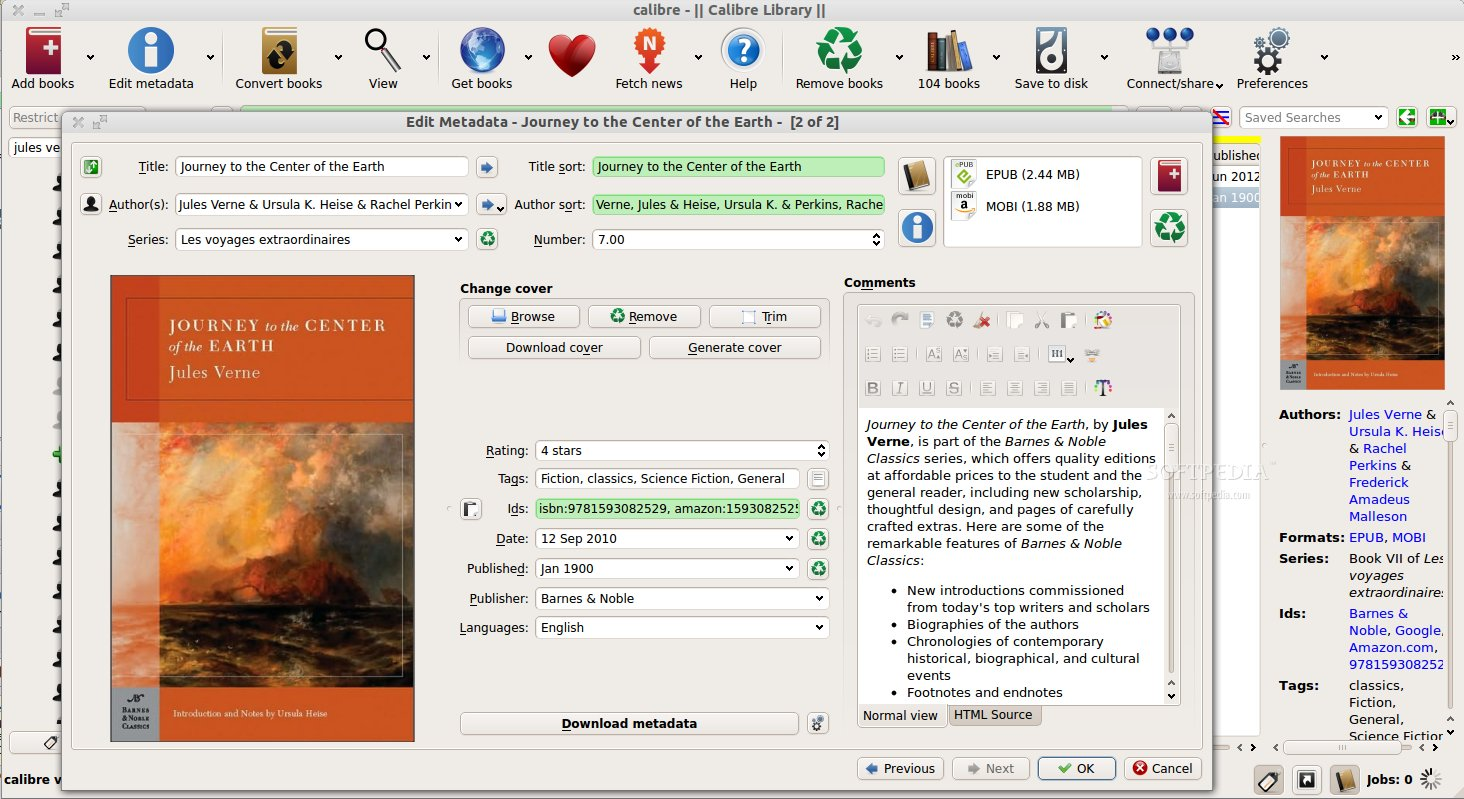This screenshot has width=1464, height=799.
Task: Open the Fetch news icon
Action: click(x=649, y=51)
